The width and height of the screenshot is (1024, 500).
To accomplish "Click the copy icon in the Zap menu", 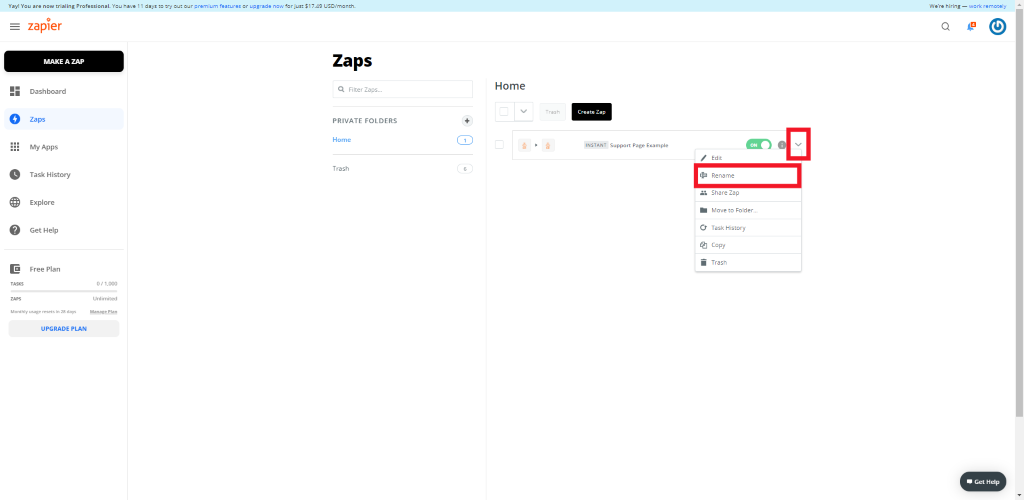I will (703, 245).
